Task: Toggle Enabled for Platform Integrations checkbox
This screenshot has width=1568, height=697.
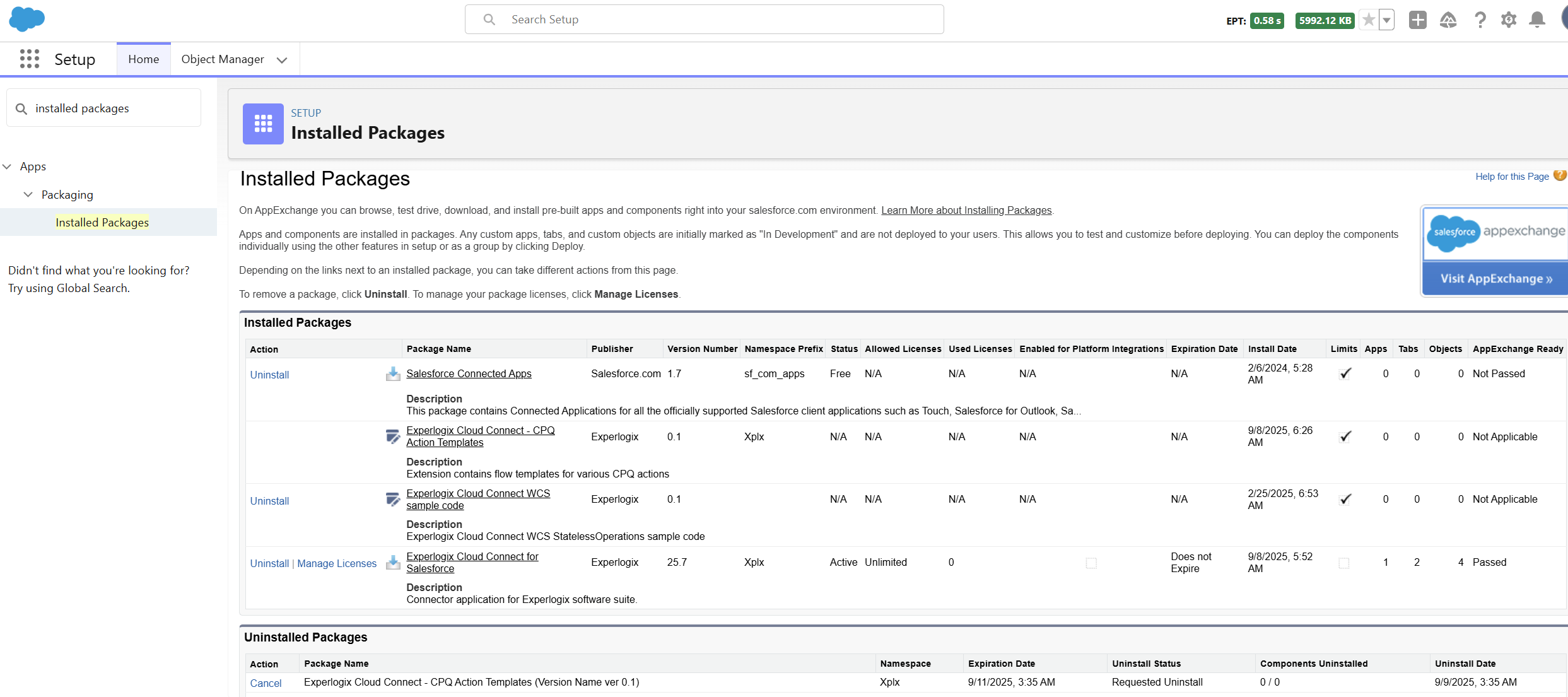Action: coord(1091,563)
